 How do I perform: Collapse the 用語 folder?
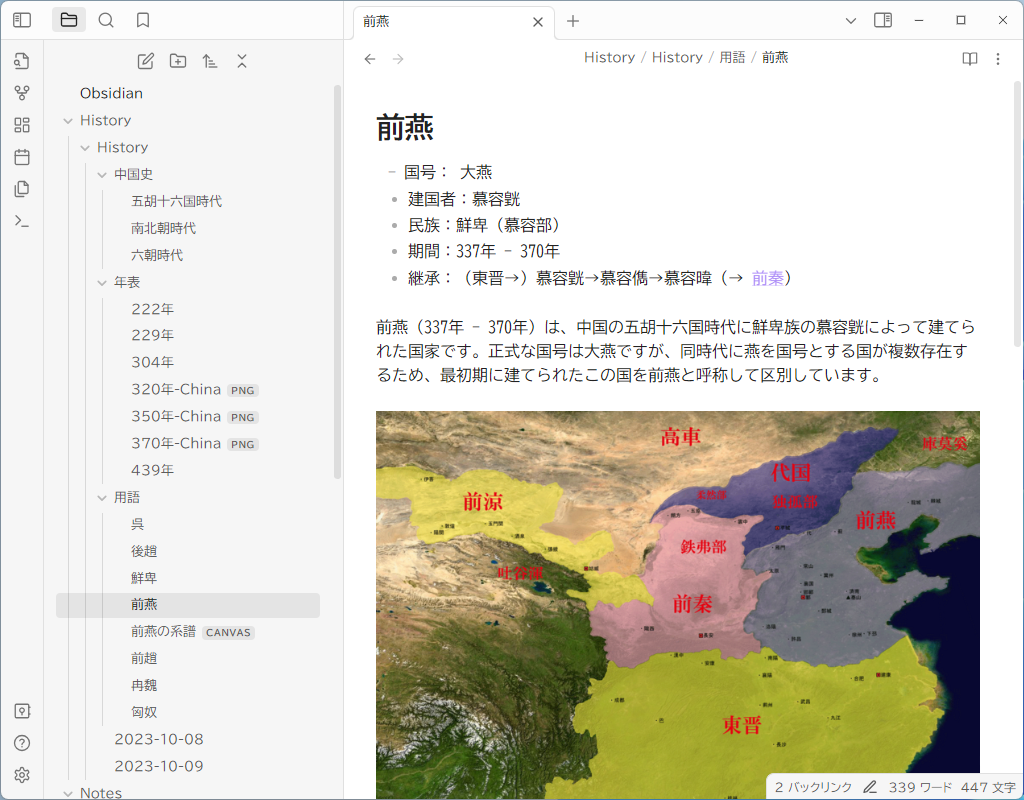click(102, 498)
